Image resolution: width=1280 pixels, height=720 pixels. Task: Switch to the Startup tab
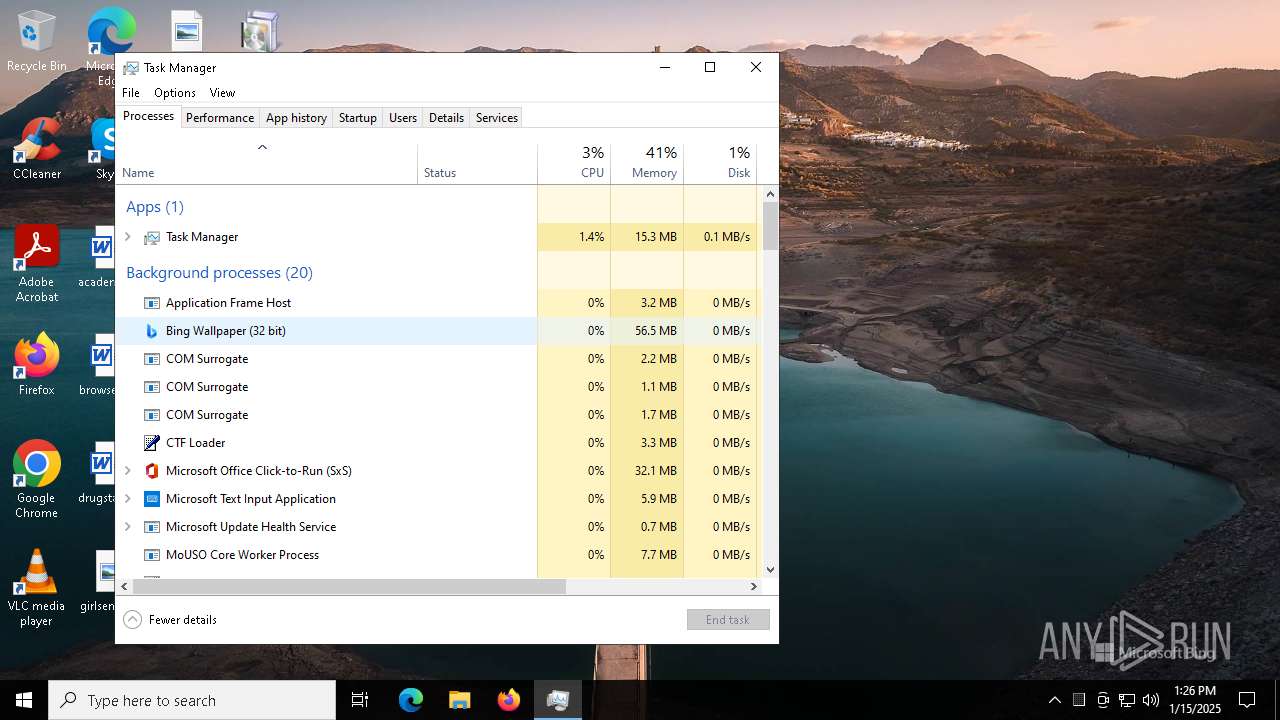(357, 118)
